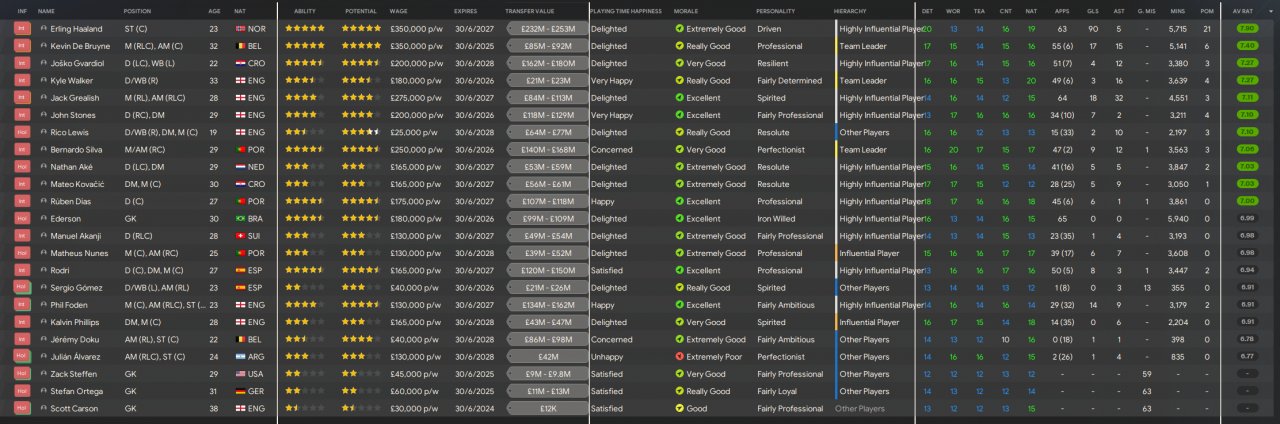Click the 59 G. MIS value for Zack Steffen

click(1147, 374)
